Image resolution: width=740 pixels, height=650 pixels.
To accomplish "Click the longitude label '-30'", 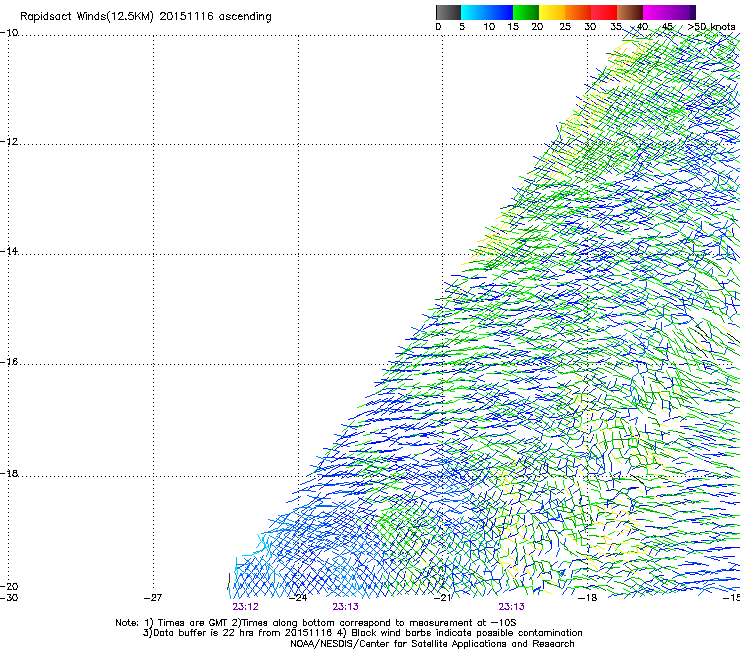I will pos(9,598).
